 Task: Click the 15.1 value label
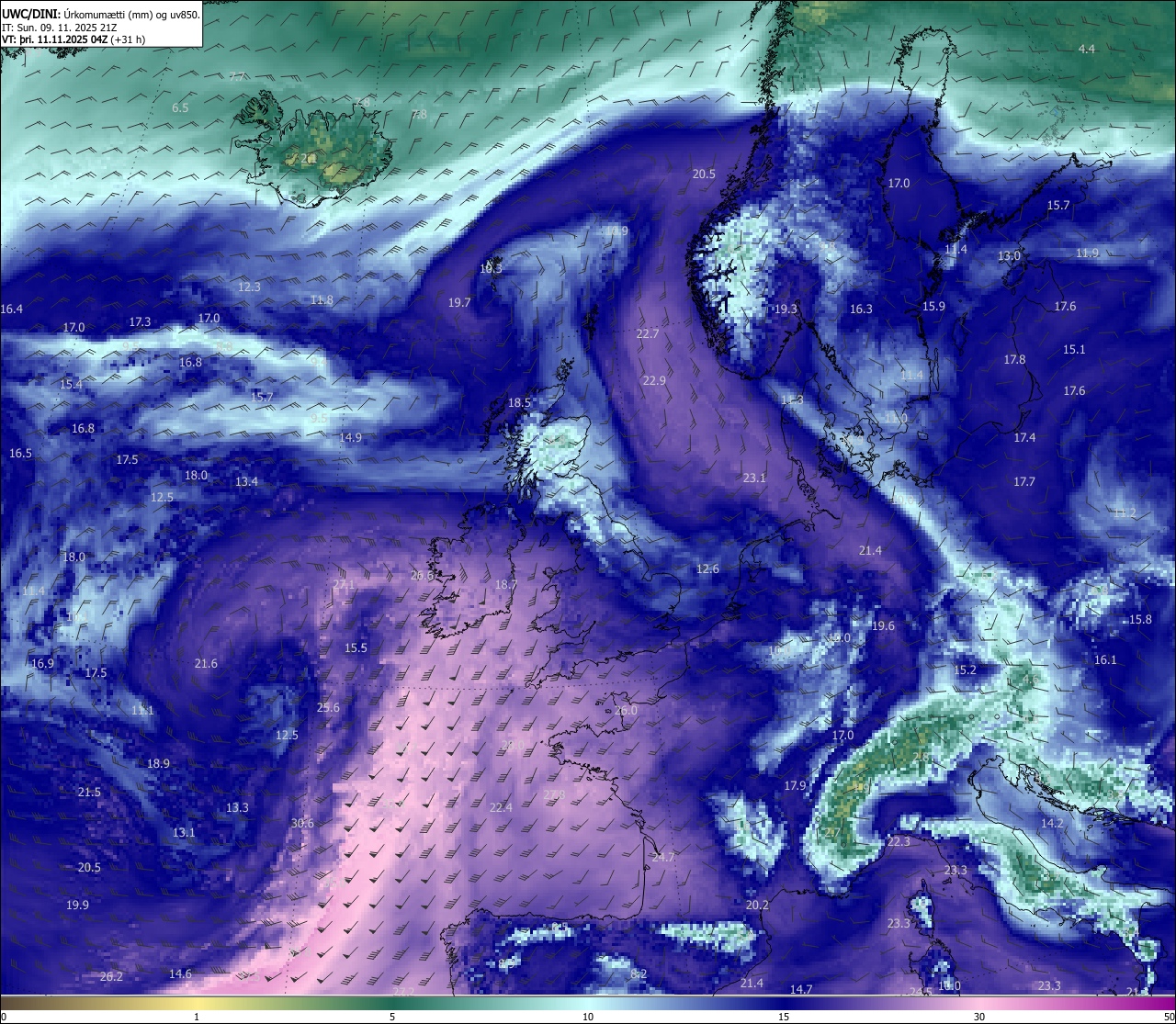tap(1074, 350)
